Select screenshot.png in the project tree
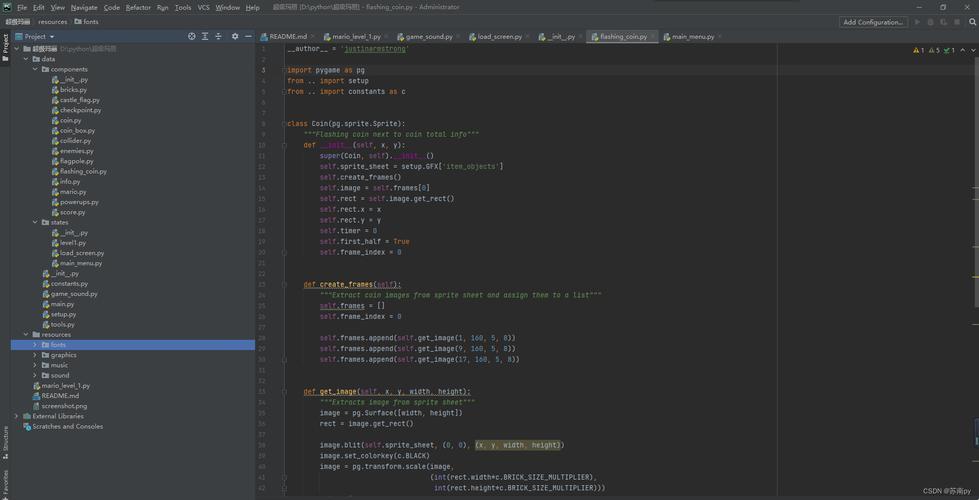Screen dimensions: 979x500 pyautogui.click(x=64, y=406)
